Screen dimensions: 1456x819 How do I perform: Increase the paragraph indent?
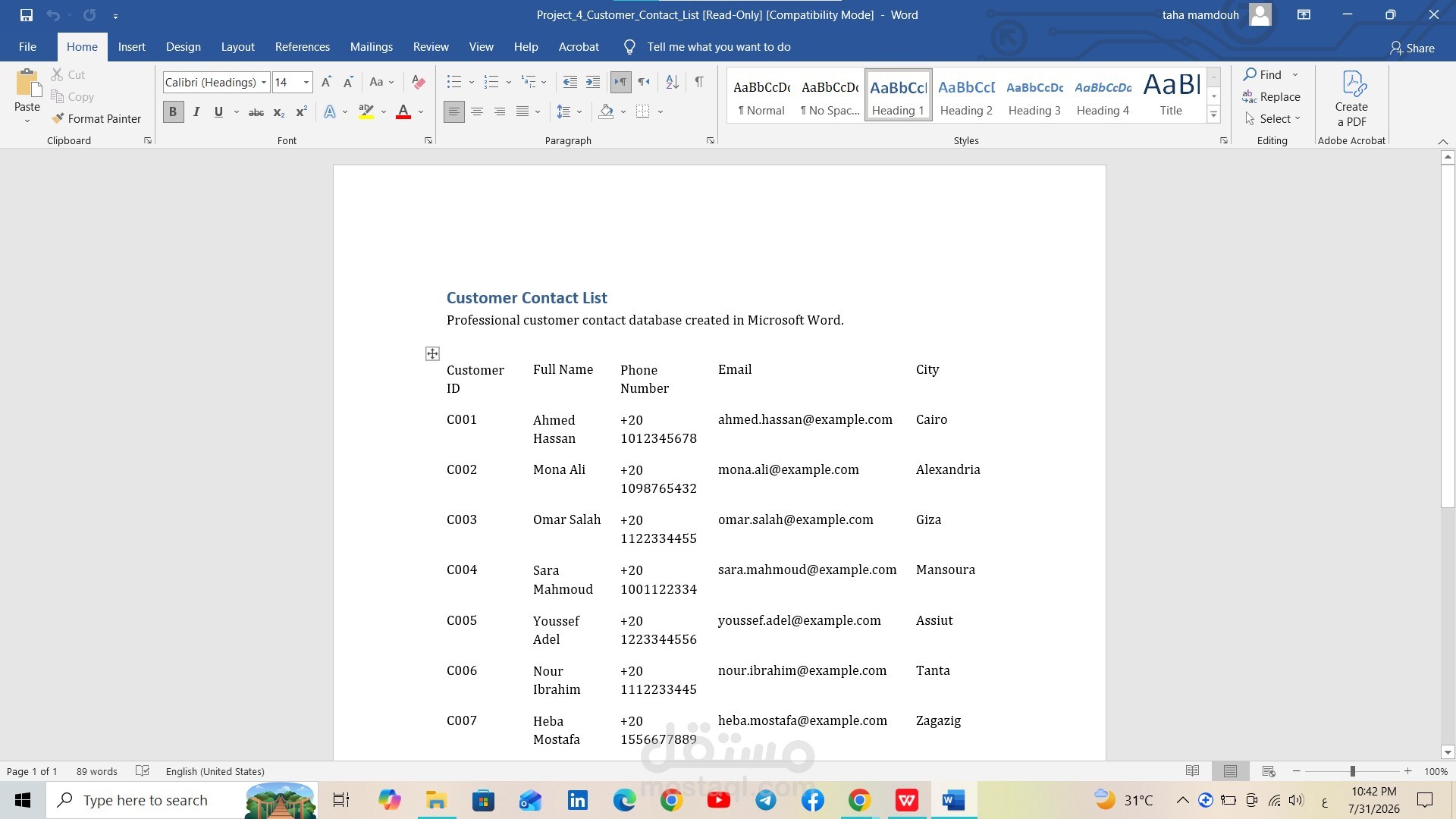pos(593,82)
